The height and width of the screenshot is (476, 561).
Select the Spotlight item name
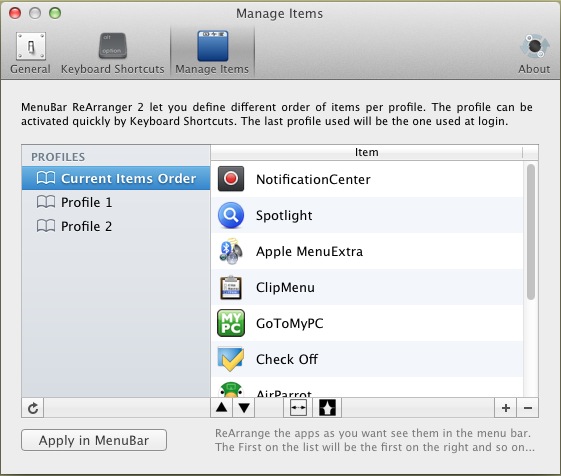[x=284, y=215]
